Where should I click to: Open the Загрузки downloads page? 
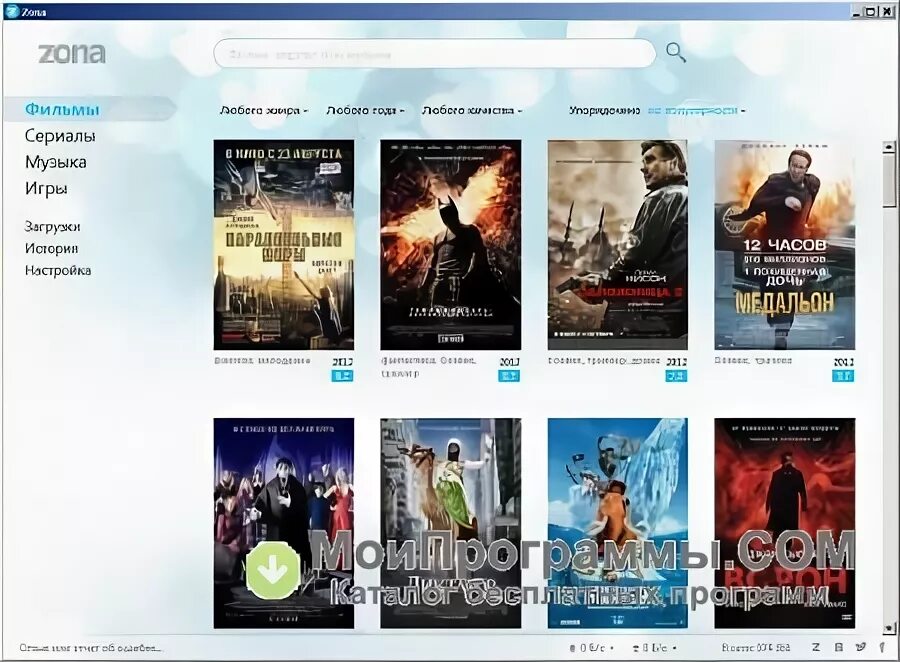click(52, 227)
